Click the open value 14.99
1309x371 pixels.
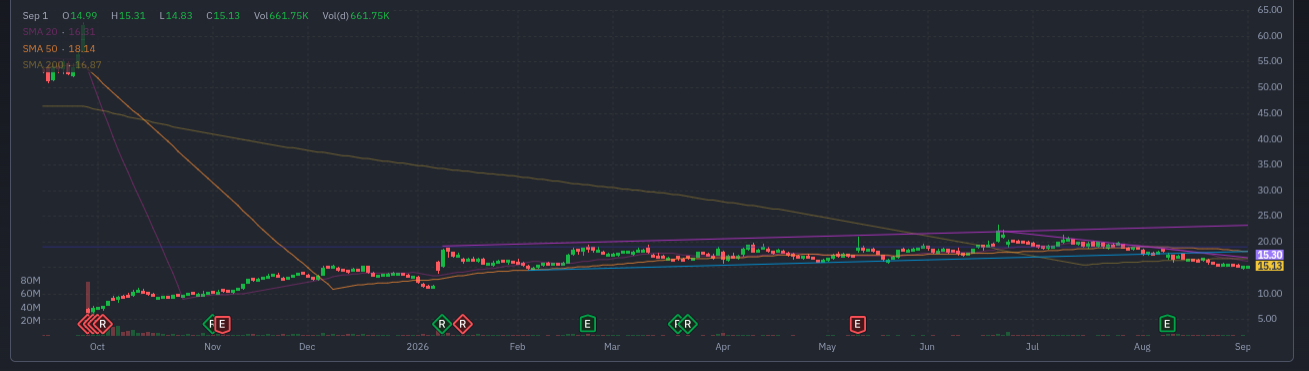[x=84, y=16]
